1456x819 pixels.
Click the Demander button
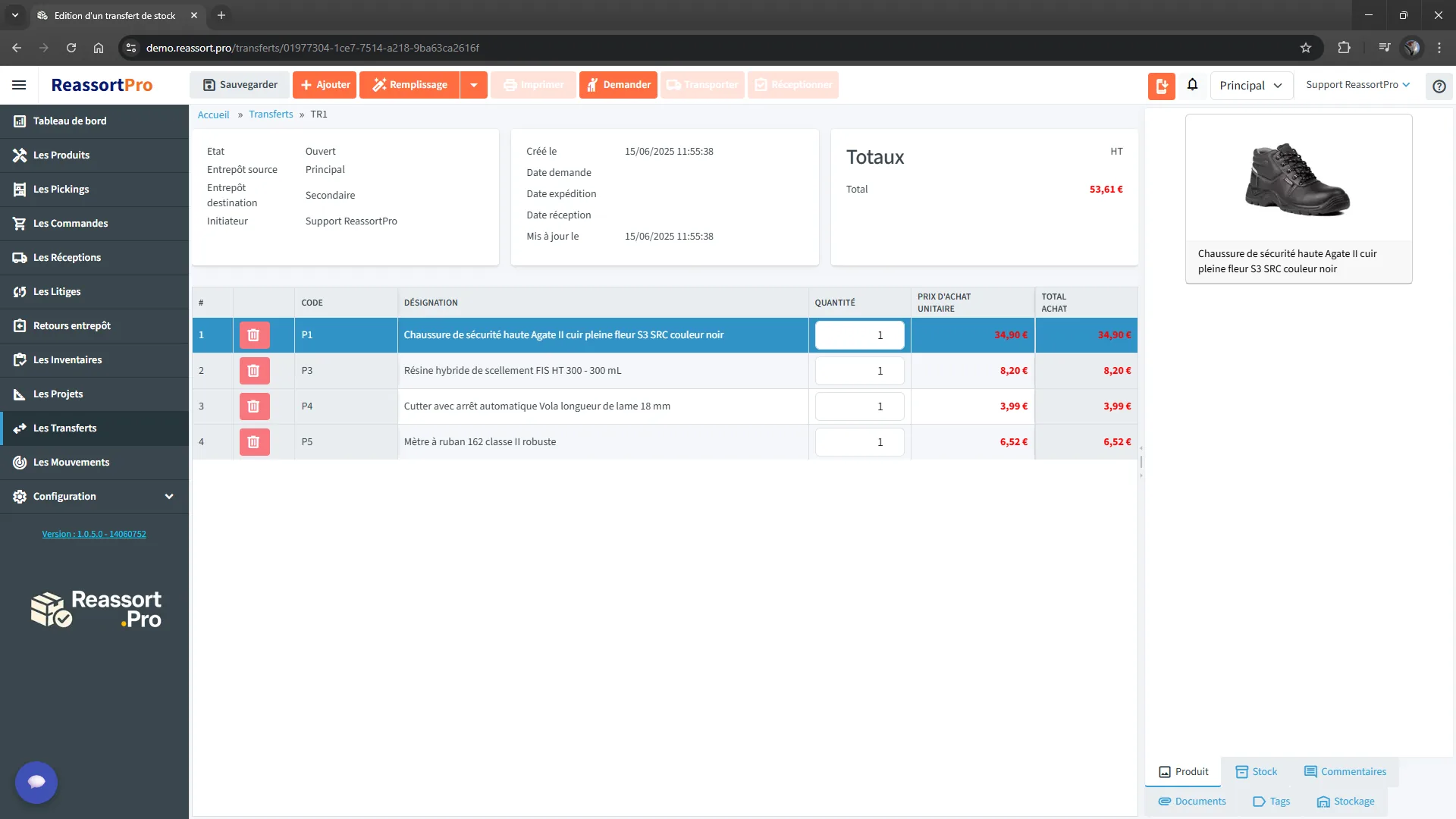pos(618,85)
